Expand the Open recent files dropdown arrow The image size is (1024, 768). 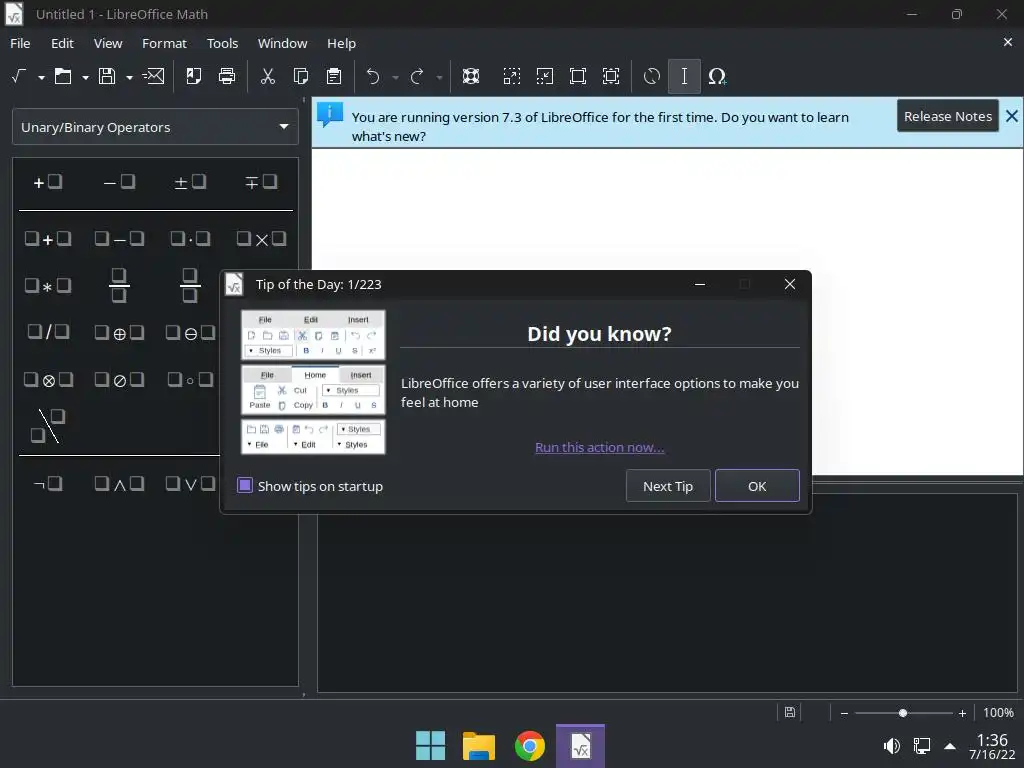click(85, 77)
